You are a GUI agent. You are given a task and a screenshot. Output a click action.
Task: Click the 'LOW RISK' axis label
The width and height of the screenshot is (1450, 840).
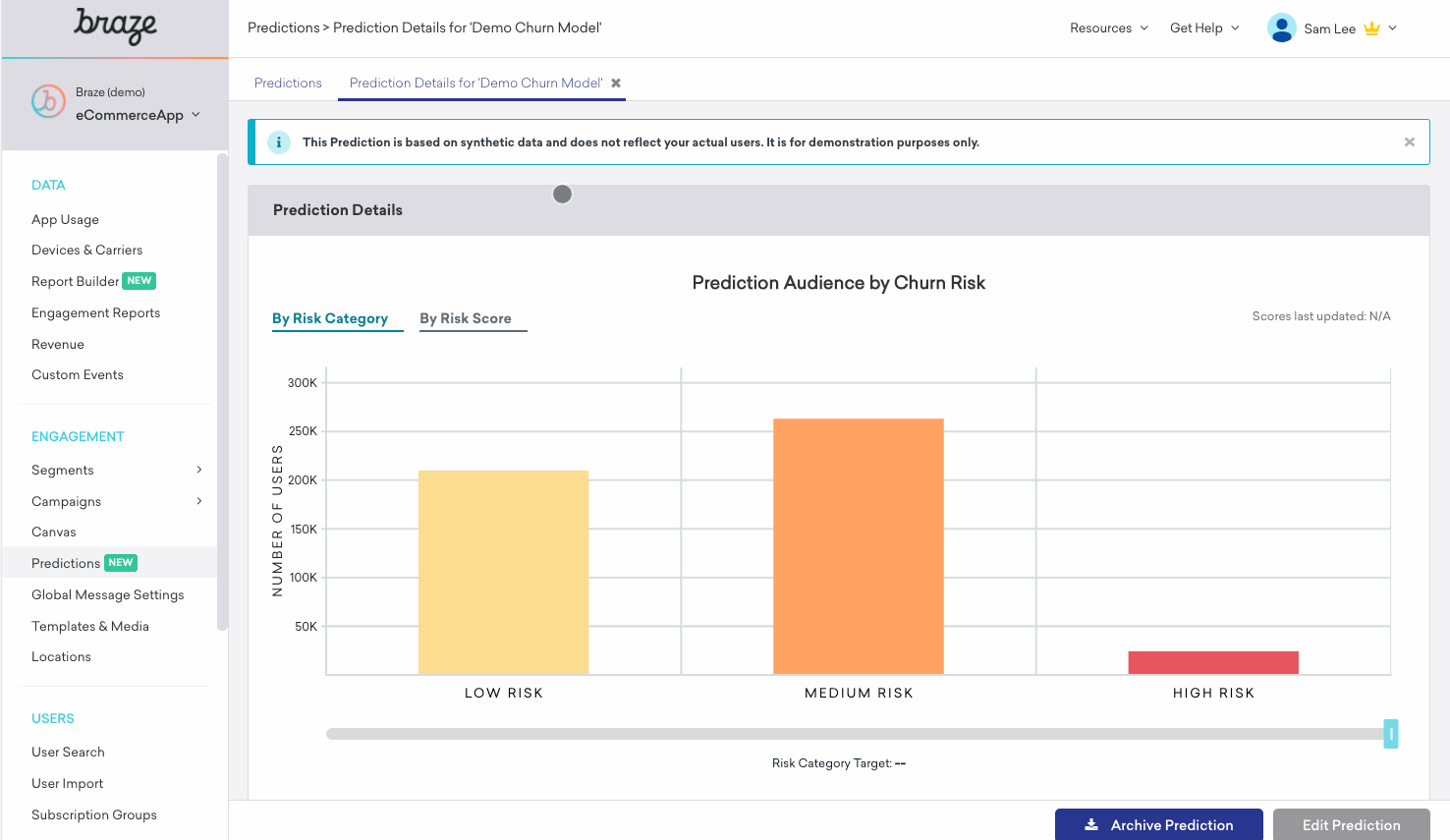click(x=504, y=694)
